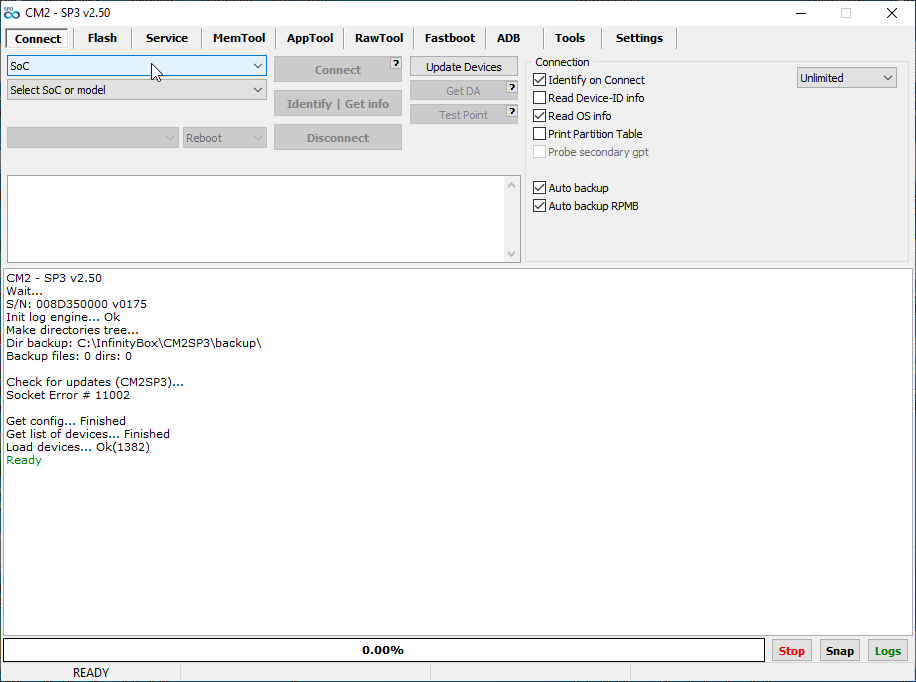Click the help icon beside Test Point
916x682 pixels.
pos(512,111)
